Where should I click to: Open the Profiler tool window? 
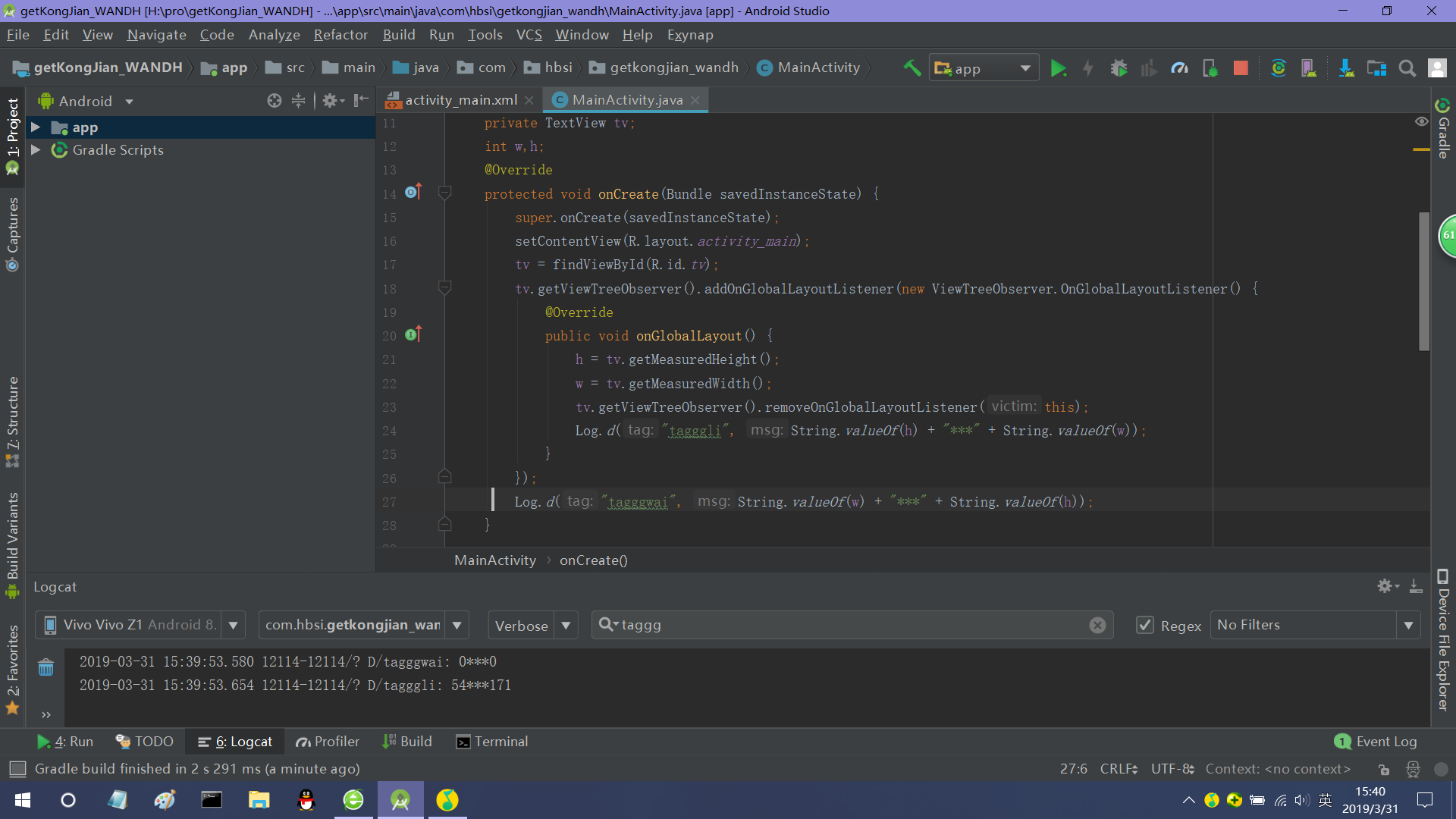[328, 742]
